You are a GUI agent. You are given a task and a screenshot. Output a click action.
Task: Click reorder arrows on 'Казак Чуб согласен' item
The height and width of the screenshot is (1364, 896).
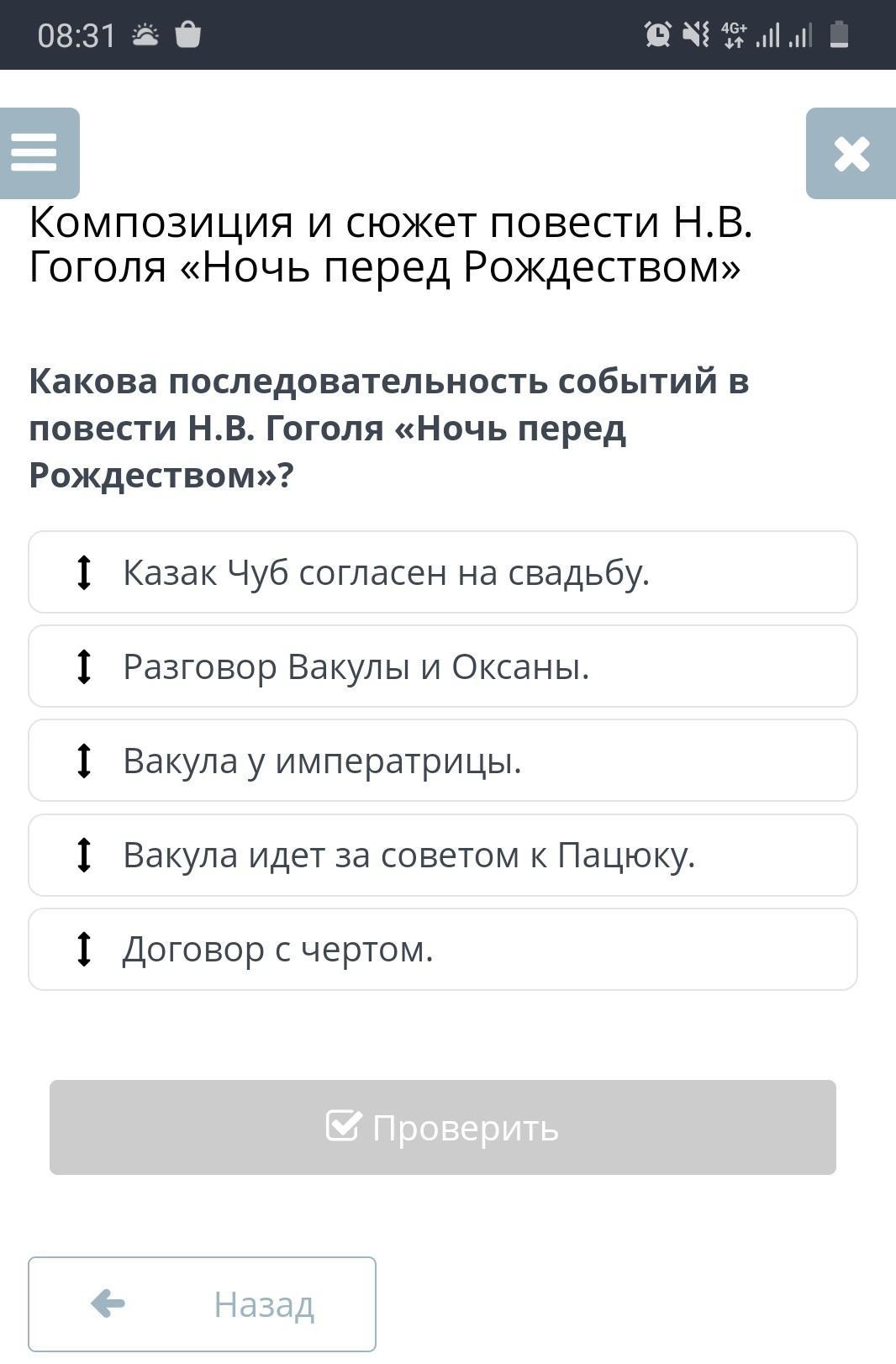[83, 572]
